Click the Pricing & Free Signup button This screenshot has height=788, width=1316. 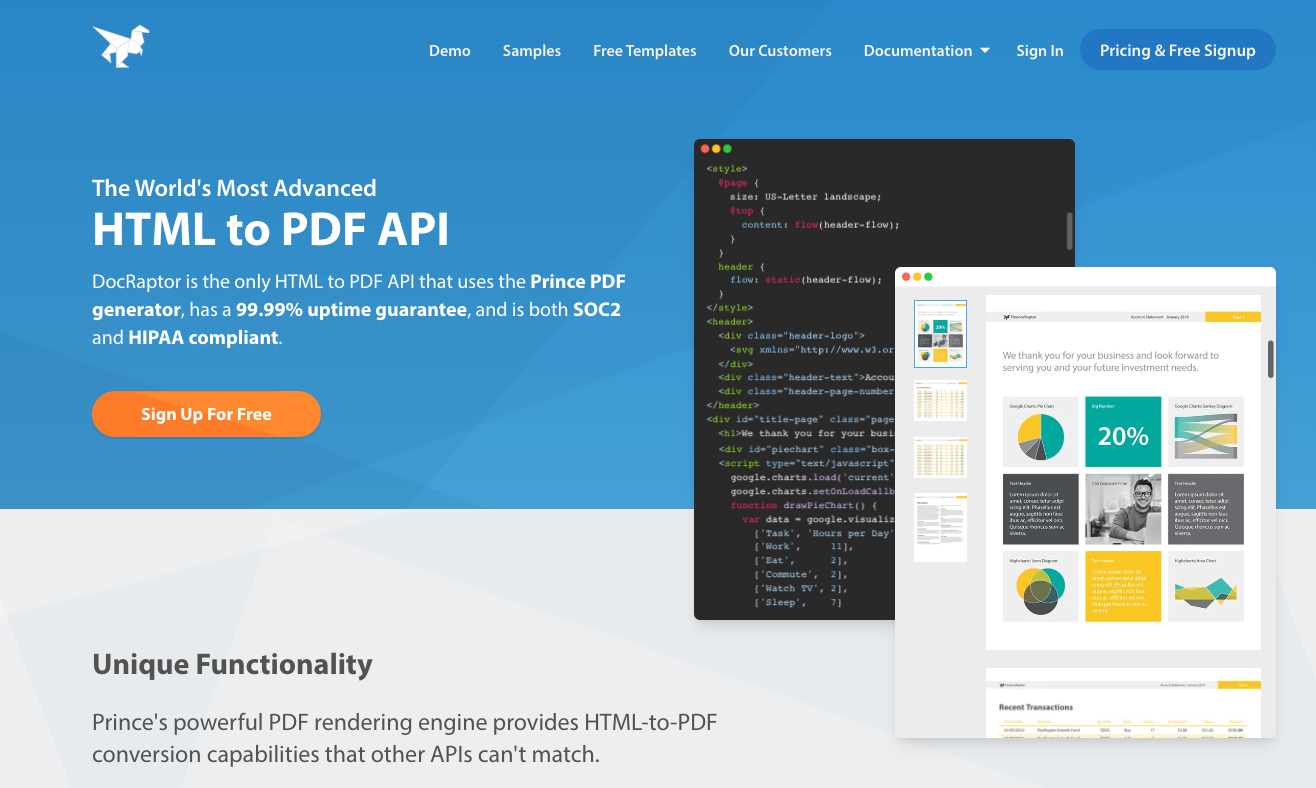tap(1177, 49)
